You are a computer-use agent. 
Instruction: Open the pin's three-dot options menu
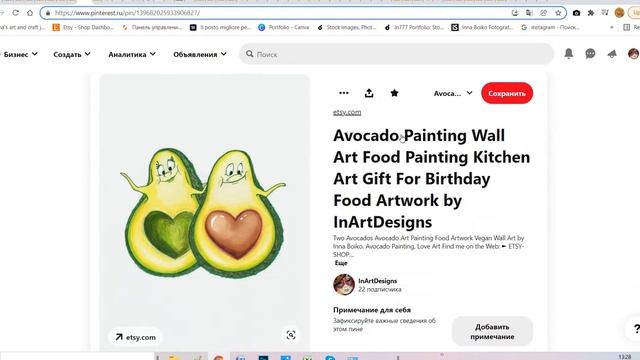coord(344,93)
